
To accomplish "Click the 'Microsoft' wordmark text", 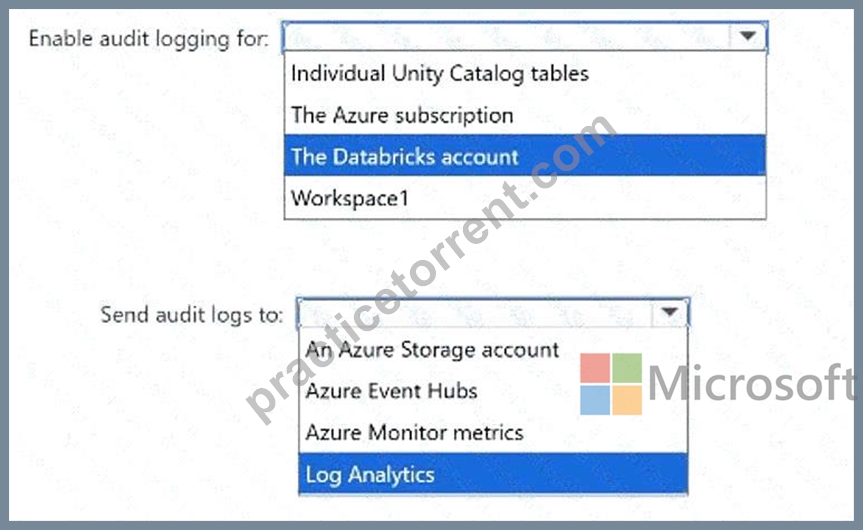I will pos(752,383).
